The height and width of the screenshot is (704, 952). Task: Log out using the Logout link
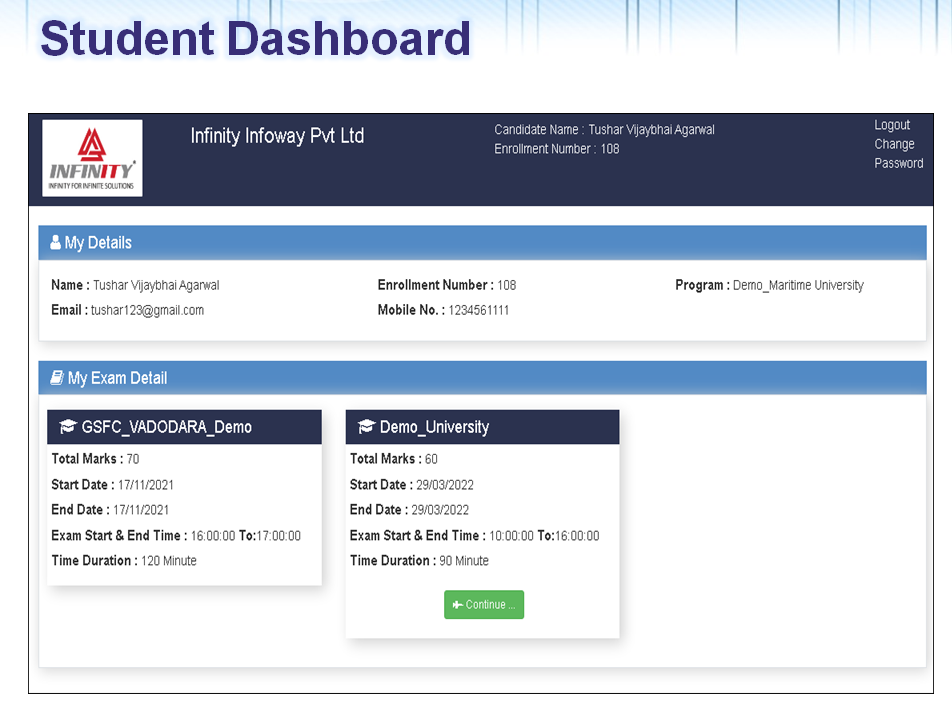coord(892,125)
